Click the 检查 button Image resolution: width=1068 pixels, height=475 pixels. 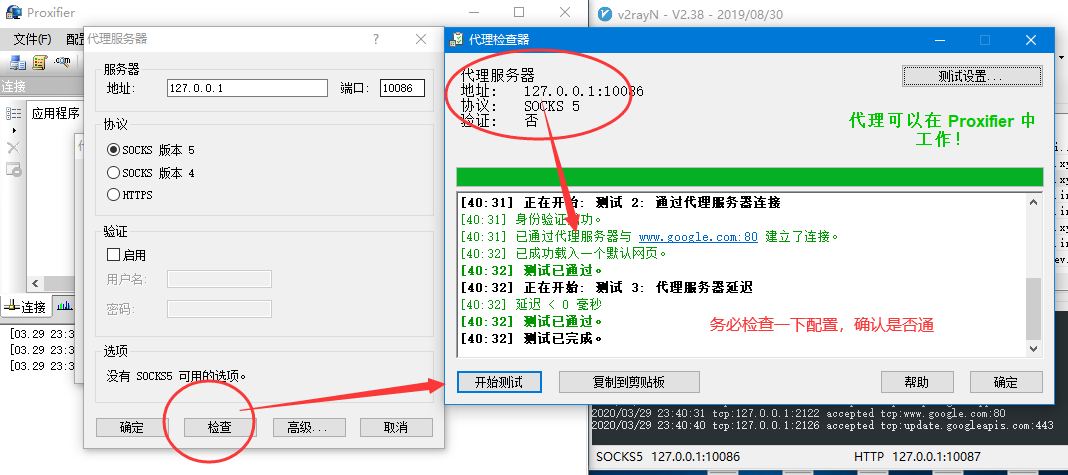(219, 427)
